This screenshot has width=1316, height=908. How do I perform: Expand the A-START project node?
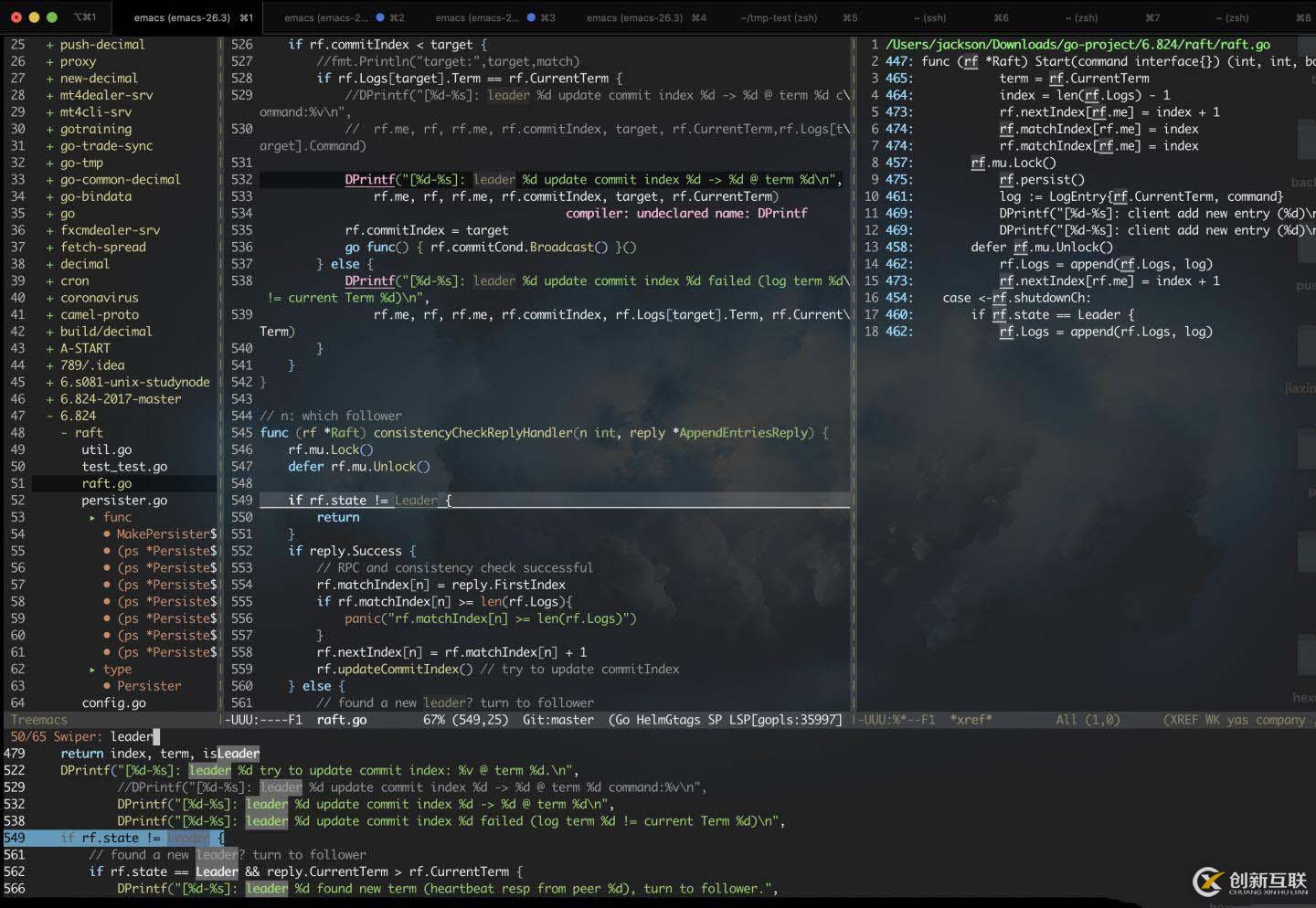pos(50,348)
